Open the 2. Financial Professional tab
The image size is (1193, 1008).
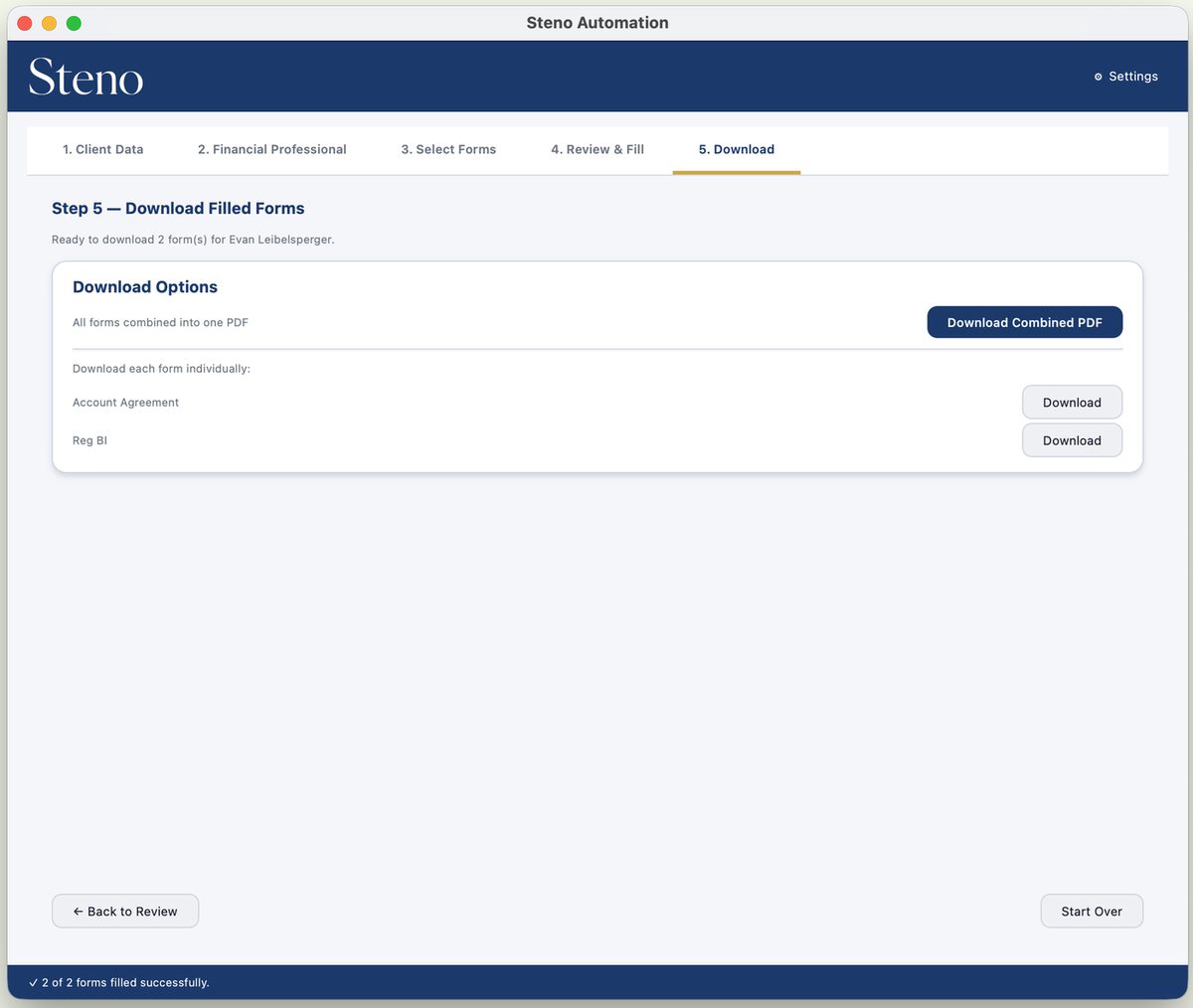pos(271,149)
